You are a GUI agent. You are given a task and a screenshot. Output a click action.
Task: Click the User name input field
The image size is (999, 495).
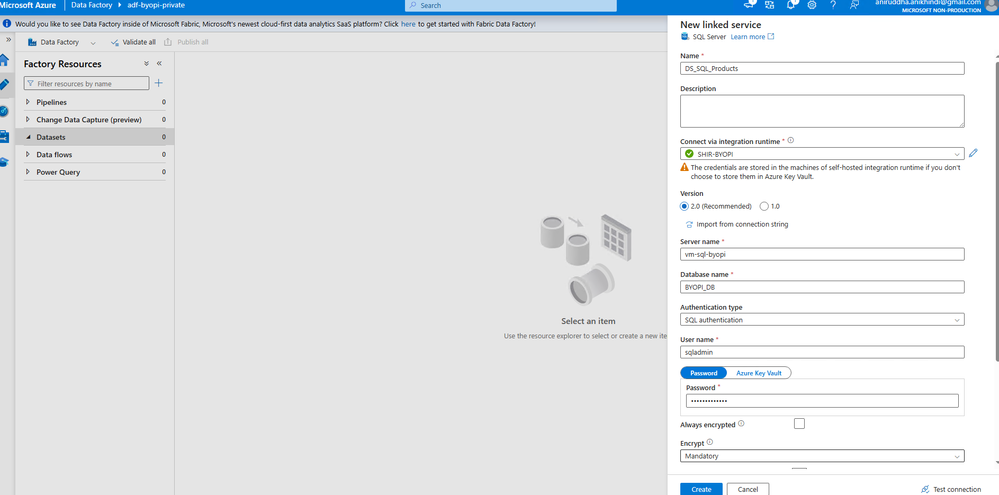[x=822, y=352]
